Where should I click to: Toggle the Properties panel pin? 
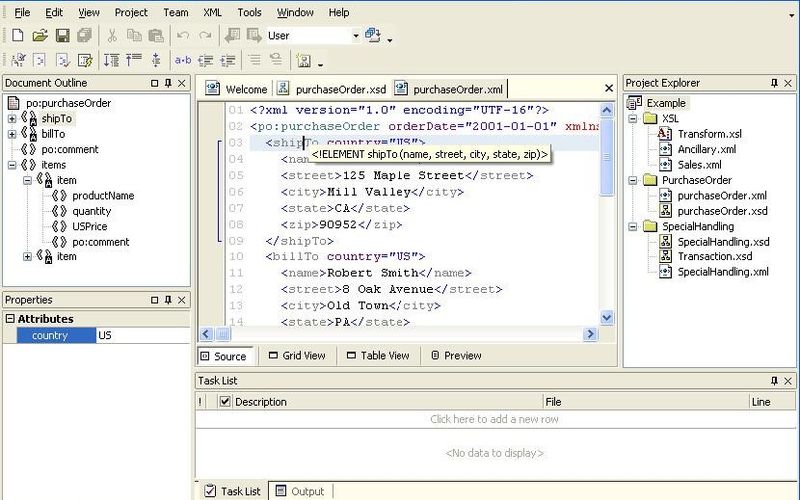pos(168,299)
